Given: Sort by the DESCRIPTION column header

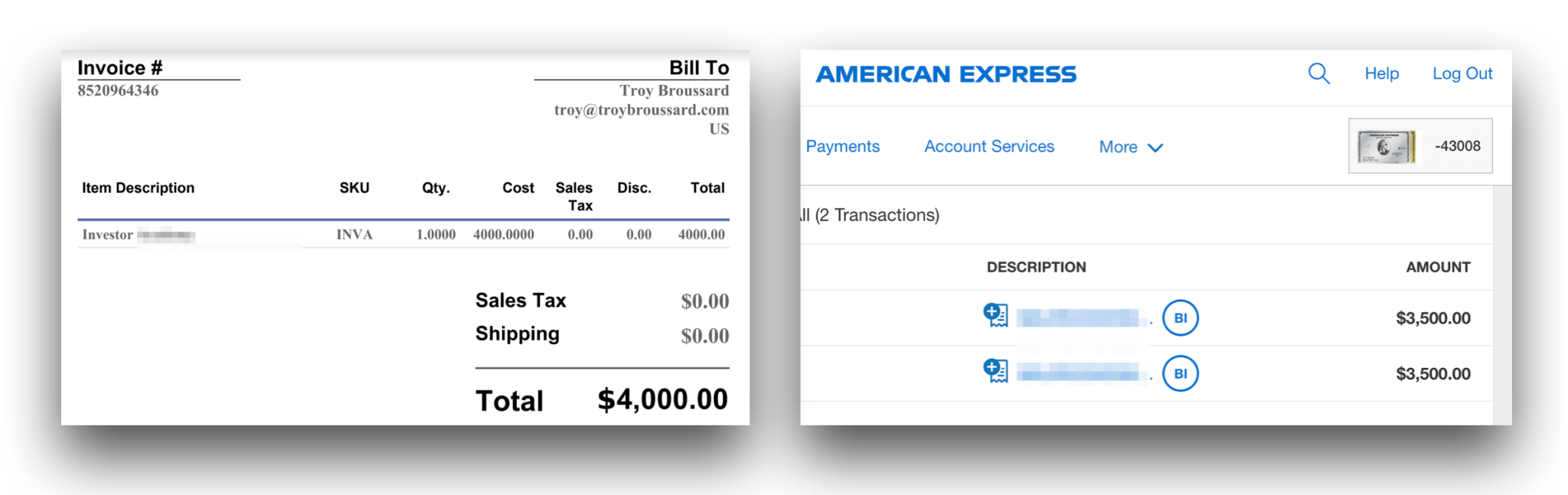Looking at the screenshot, I should coord(1036,267).
